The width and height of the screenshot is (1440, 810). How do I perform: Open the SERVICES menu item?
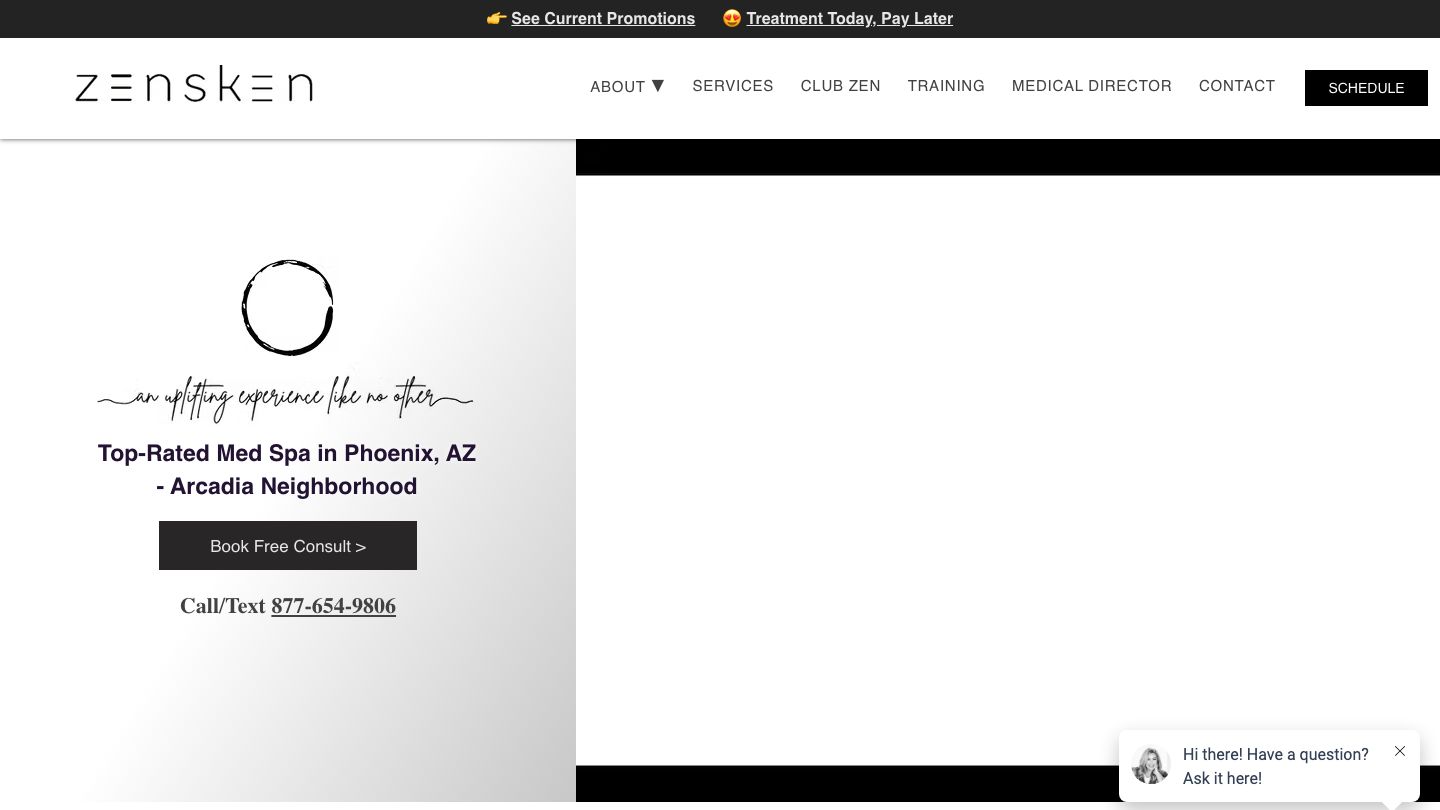733,86
